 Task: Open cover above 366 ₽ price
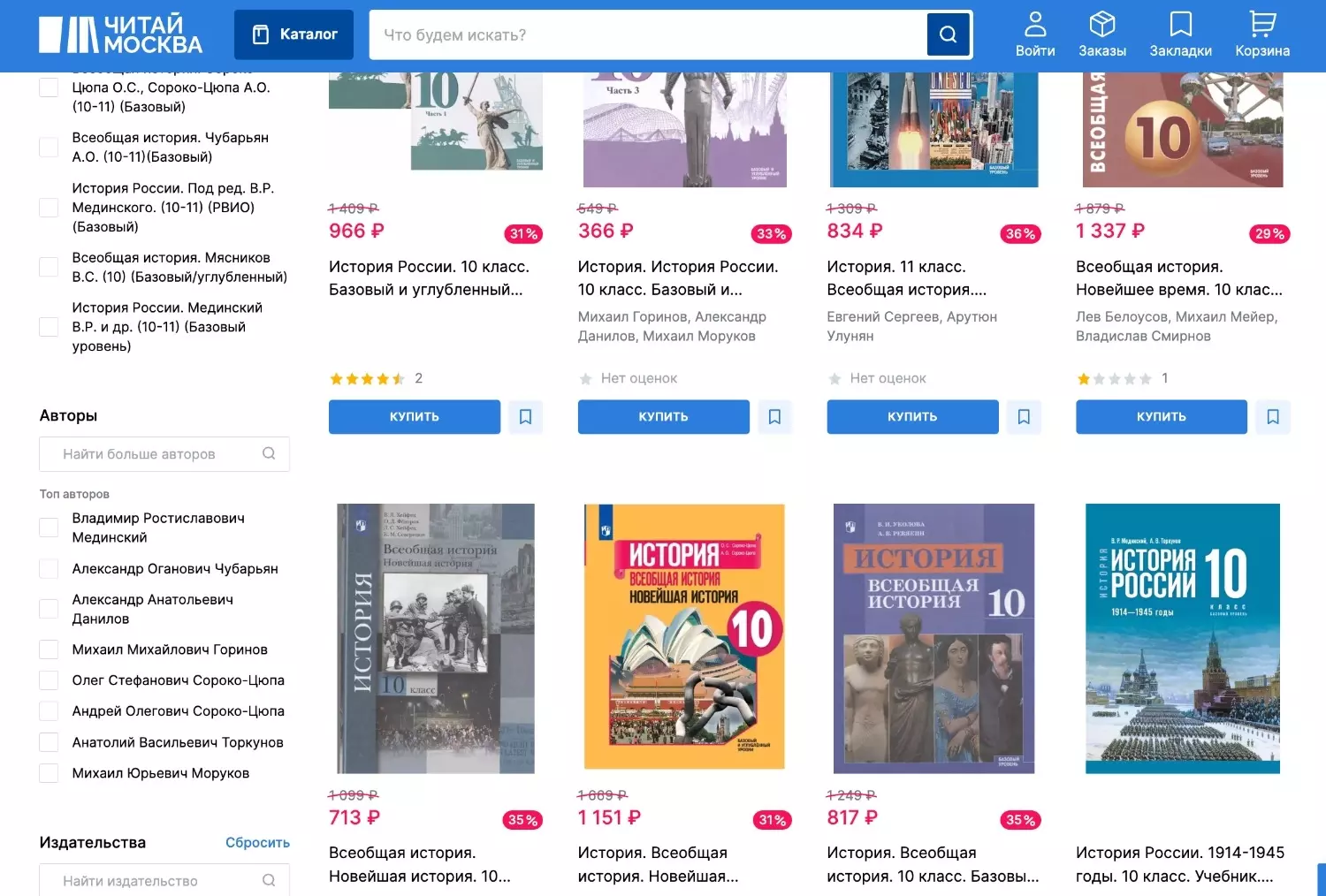(x=685, y=130)
